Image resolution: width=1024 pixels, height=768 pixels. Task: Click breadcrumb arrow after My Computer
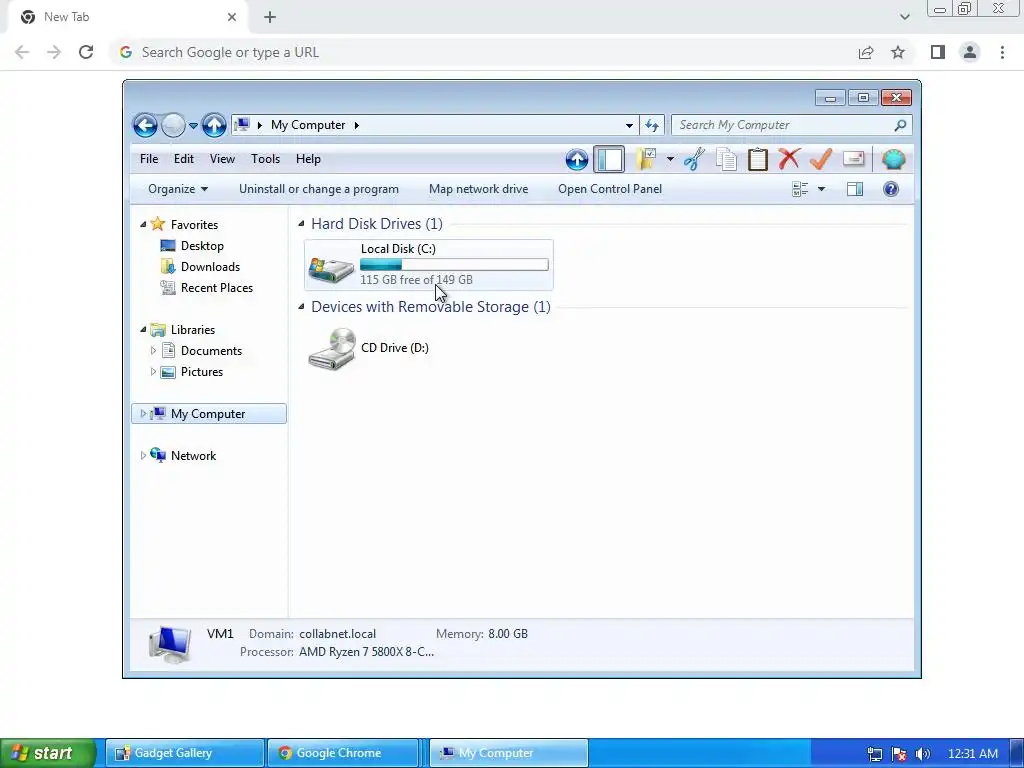357,125
